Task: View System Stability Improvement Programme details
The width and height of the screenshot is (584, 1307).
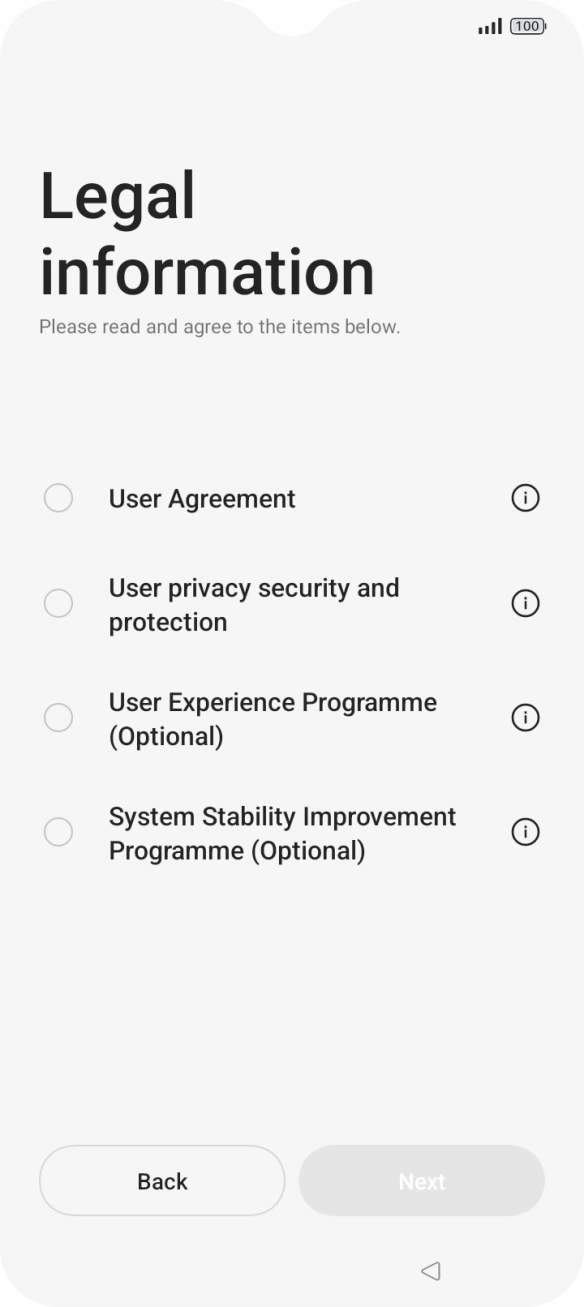Action: pyautogui.click(x=525, y=832)
